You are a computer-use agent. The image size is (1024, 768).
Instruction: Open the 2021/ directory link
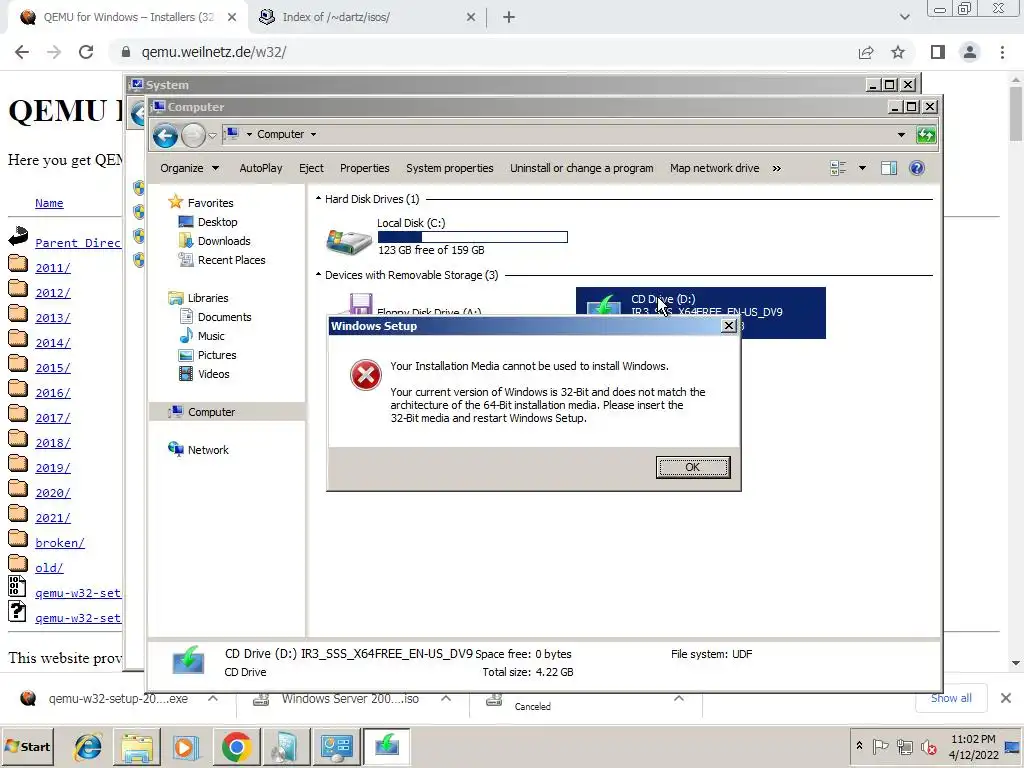click(53, 518)
